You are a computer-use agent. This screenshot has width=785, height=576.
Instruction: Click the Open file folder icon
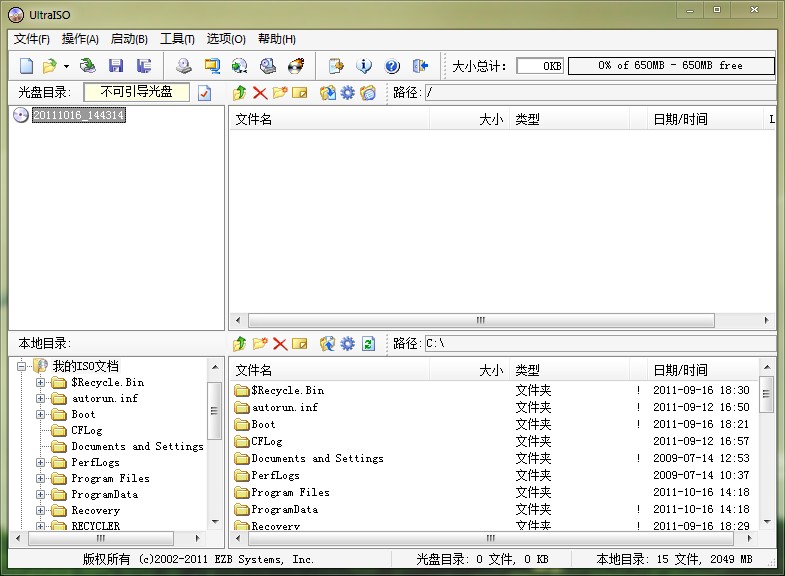click(x=50, y=66)
